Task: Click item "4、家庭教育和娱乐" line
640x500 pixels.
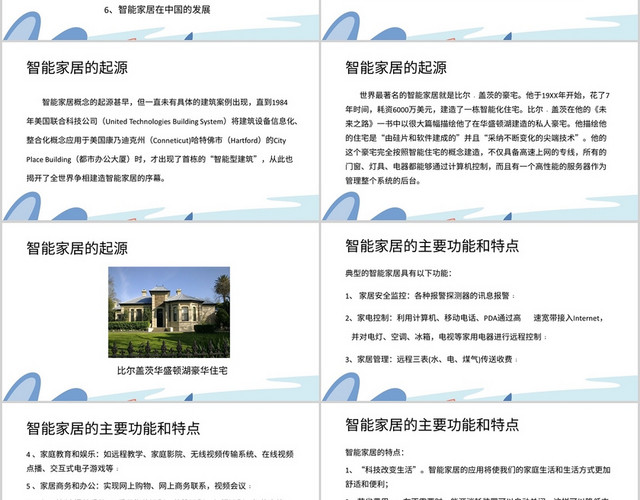Action: [160, 454]
